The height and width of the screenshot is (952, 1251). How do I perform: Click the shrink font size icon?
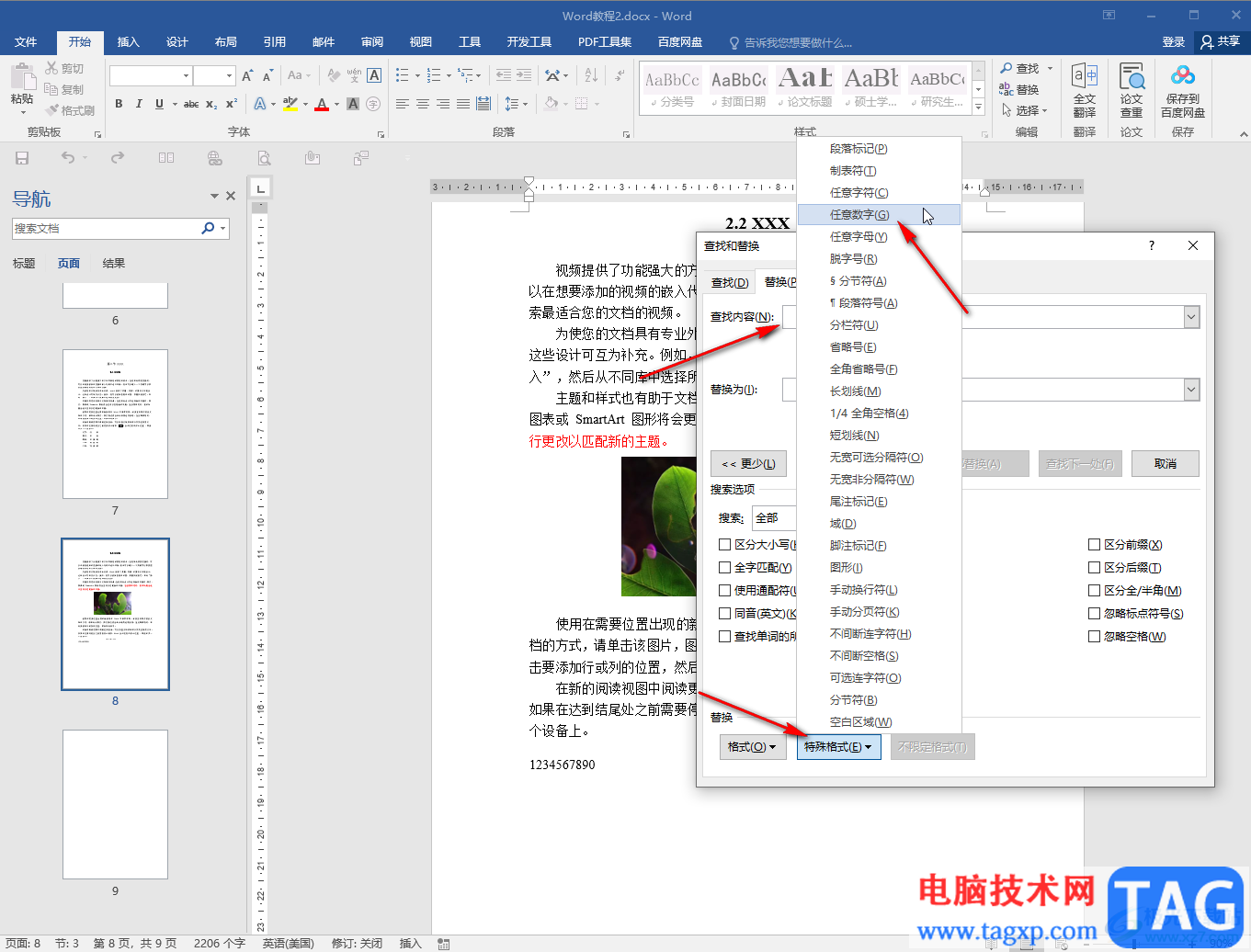tap(267, 75)
